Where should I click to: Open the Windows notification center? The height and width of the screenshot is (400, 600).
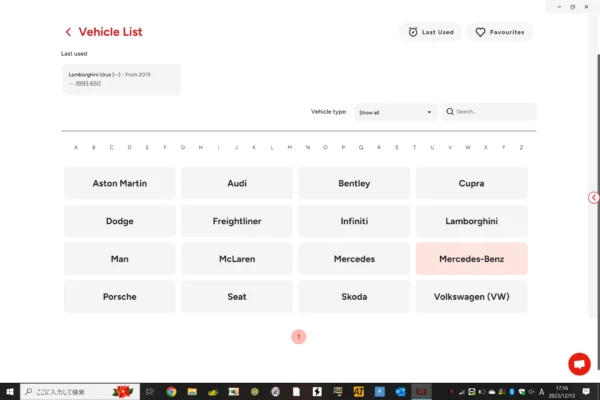coord(586,392)
